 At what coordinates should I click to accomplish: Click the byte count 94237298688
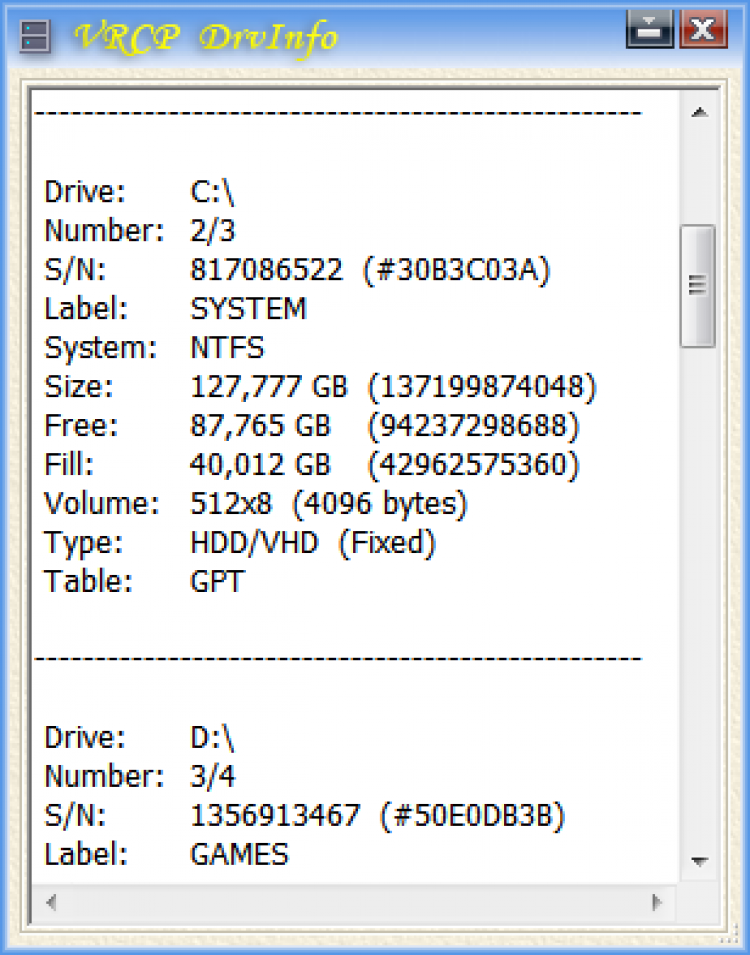click(473, 426)
